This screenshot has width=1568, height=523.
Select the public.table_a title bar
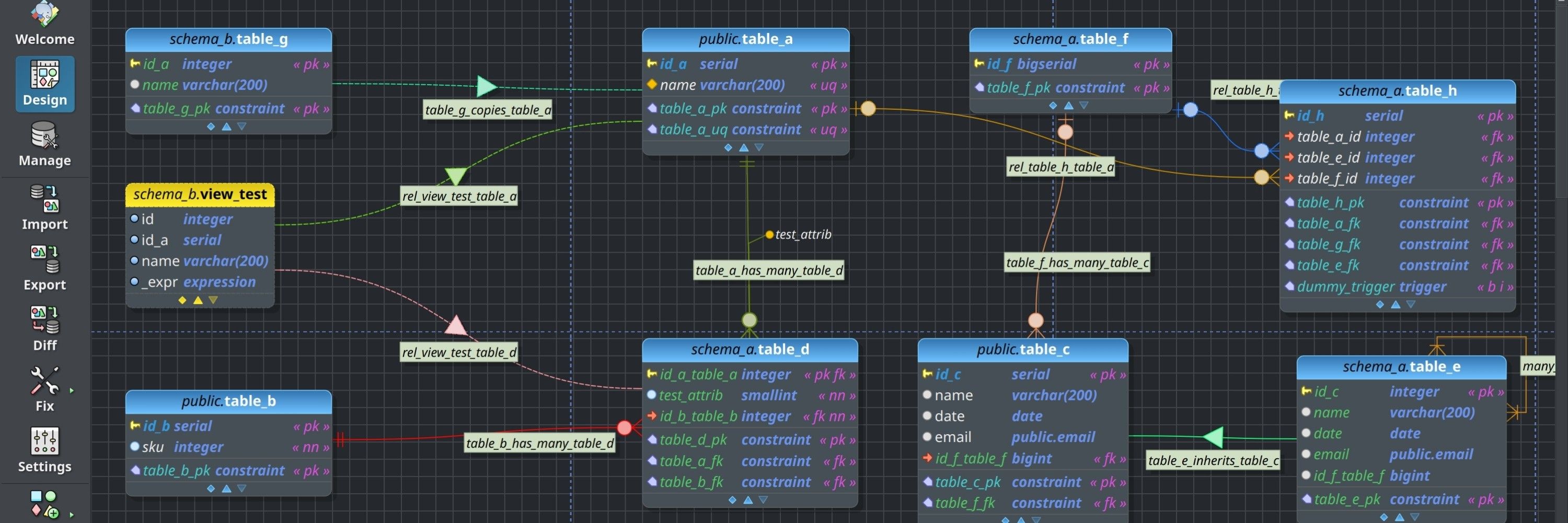pyautogui.click(x=746, y=40)
